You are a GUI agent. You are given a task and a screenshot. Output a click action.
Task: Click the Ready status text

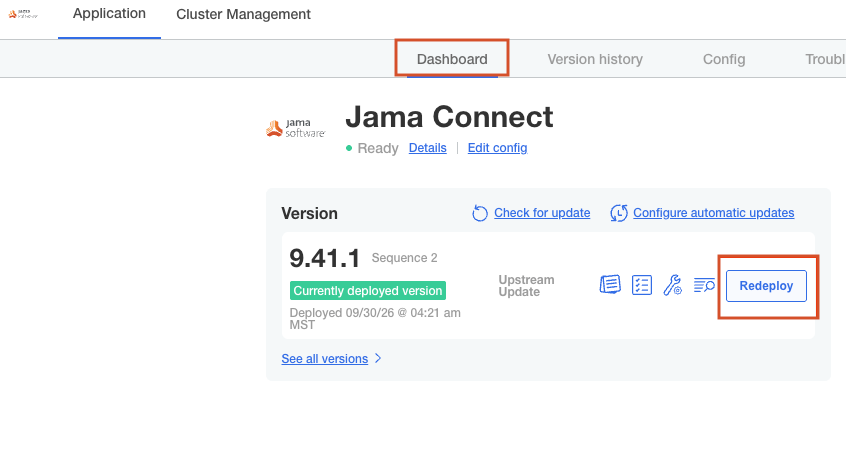(378, 148)
